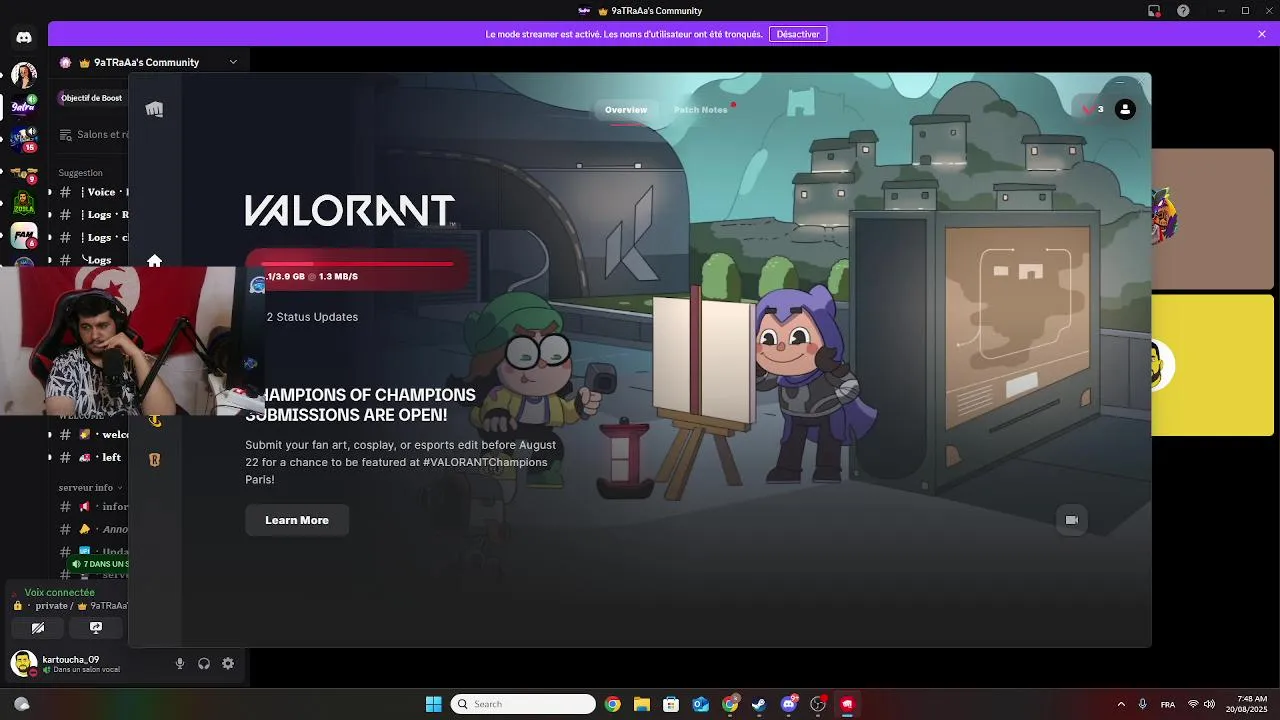The image size is (1280, 720).
Task: Select the ZOILA server icon
Action: click(24, 204)
